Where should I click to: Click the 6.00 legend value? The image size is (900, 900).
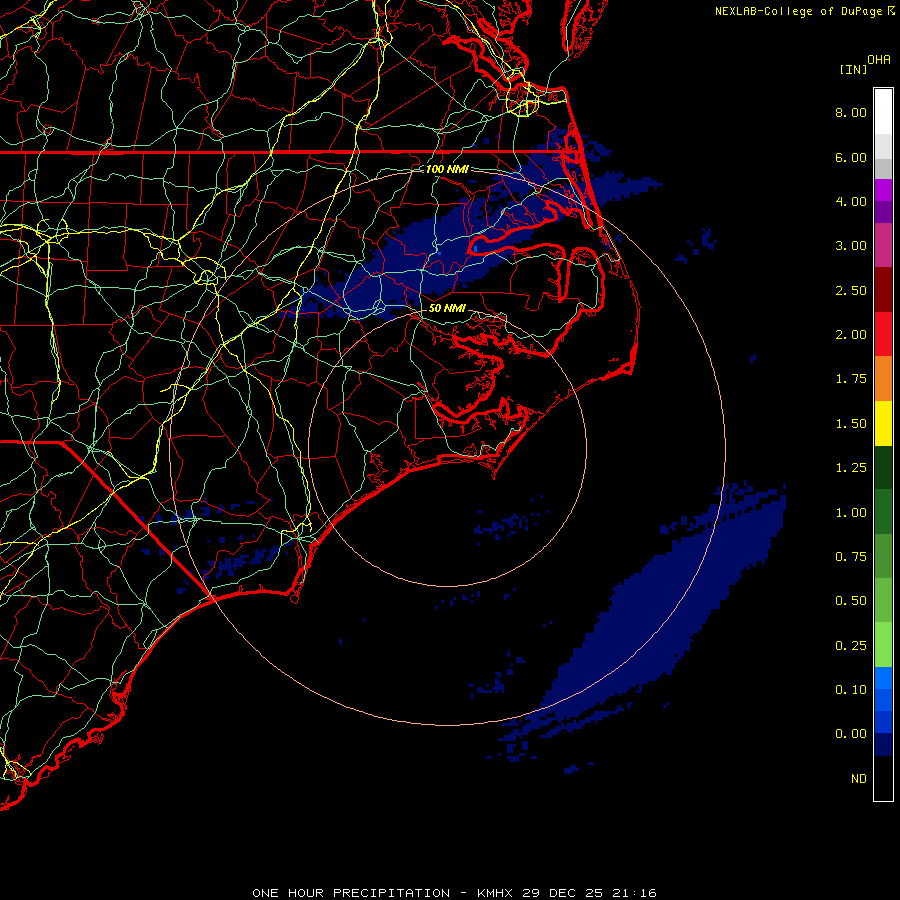coord(851,157)
